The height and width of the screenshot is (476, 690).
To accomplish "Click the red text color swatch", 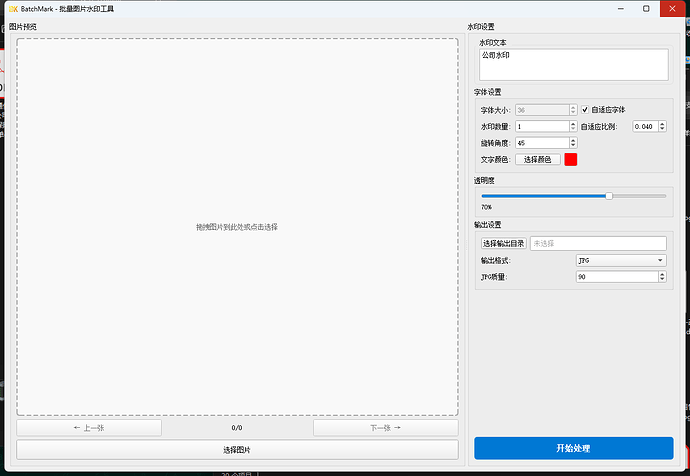I will [571, 159].
